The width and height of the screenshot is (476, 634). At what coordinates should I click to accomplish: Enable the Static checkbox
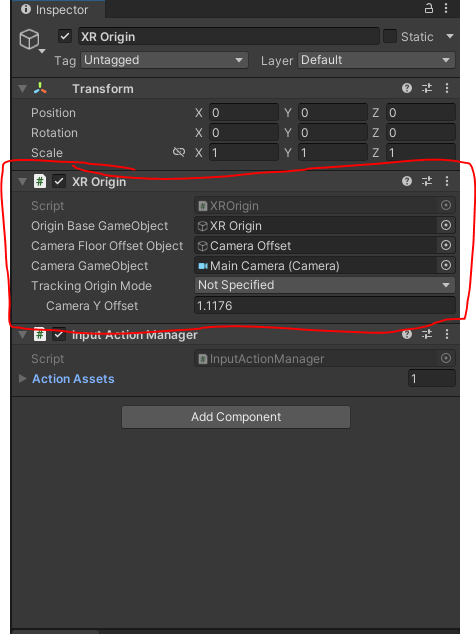coord(390,36)
